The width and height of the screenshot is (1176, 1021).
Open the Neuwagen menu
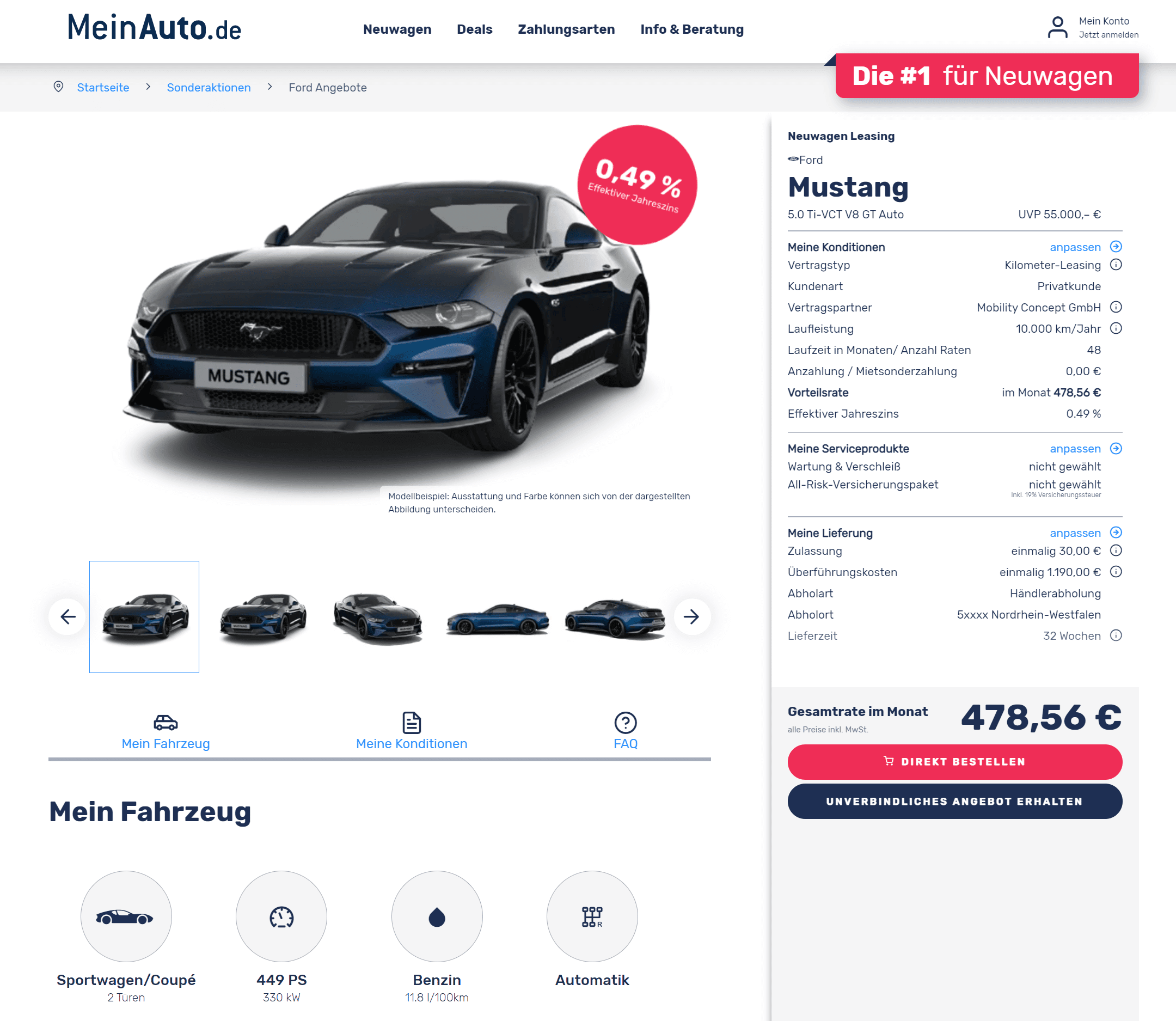point(397,29)
